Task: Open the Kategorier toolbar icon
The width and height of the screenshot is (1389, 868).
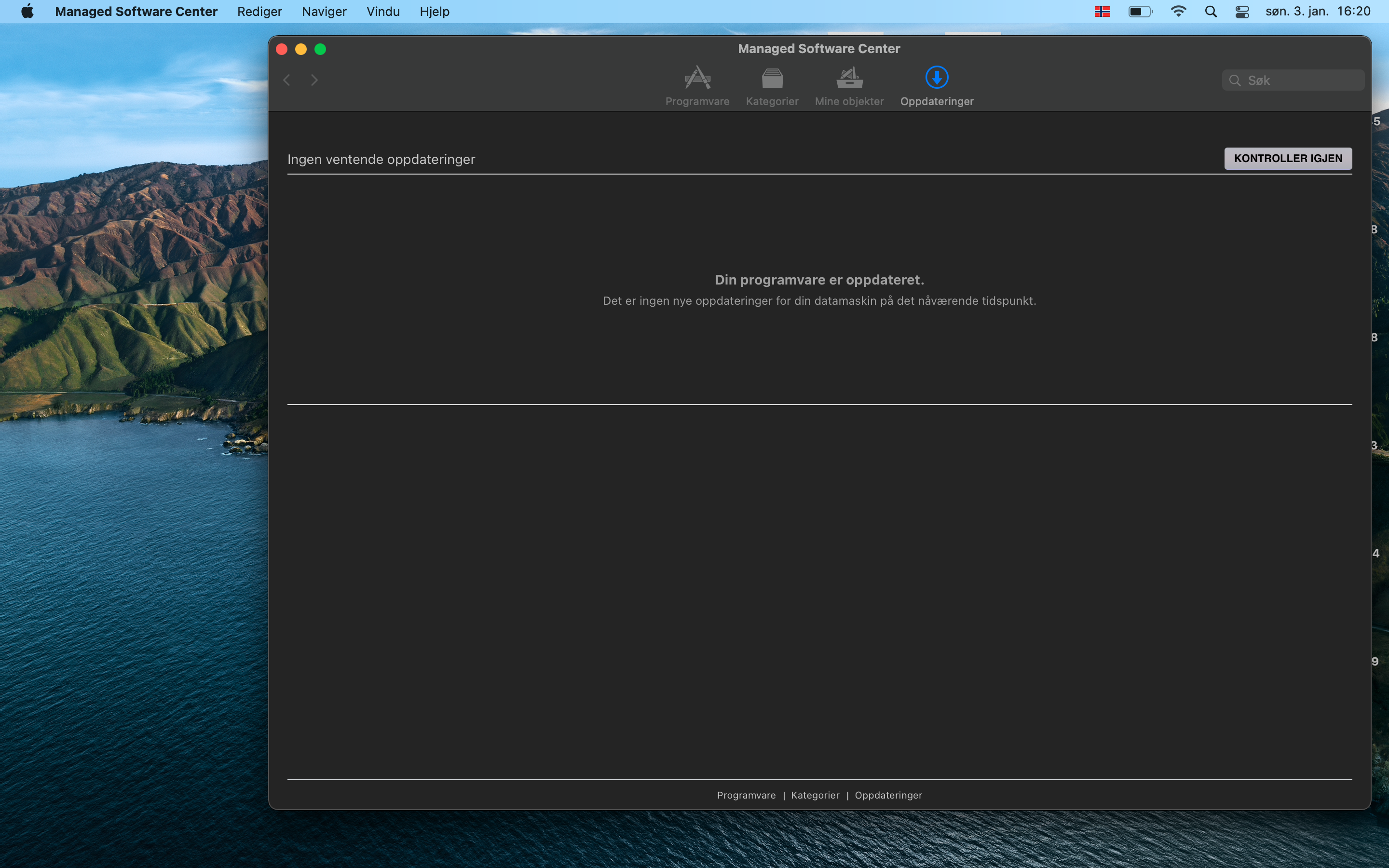Action: pyautogui.click(x=772, y=78)
